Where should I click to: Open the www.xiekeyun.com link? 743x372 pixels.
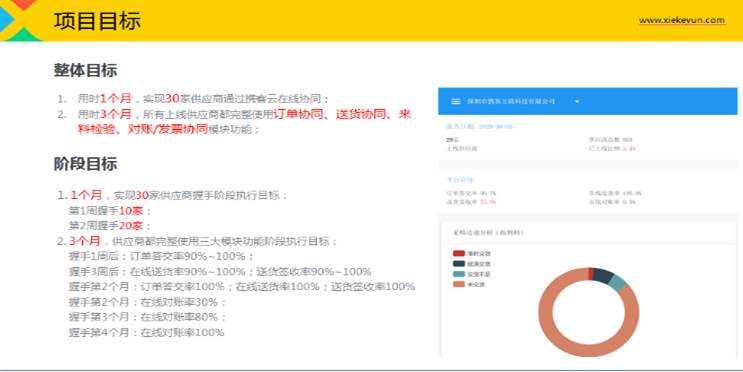(681, 20)
